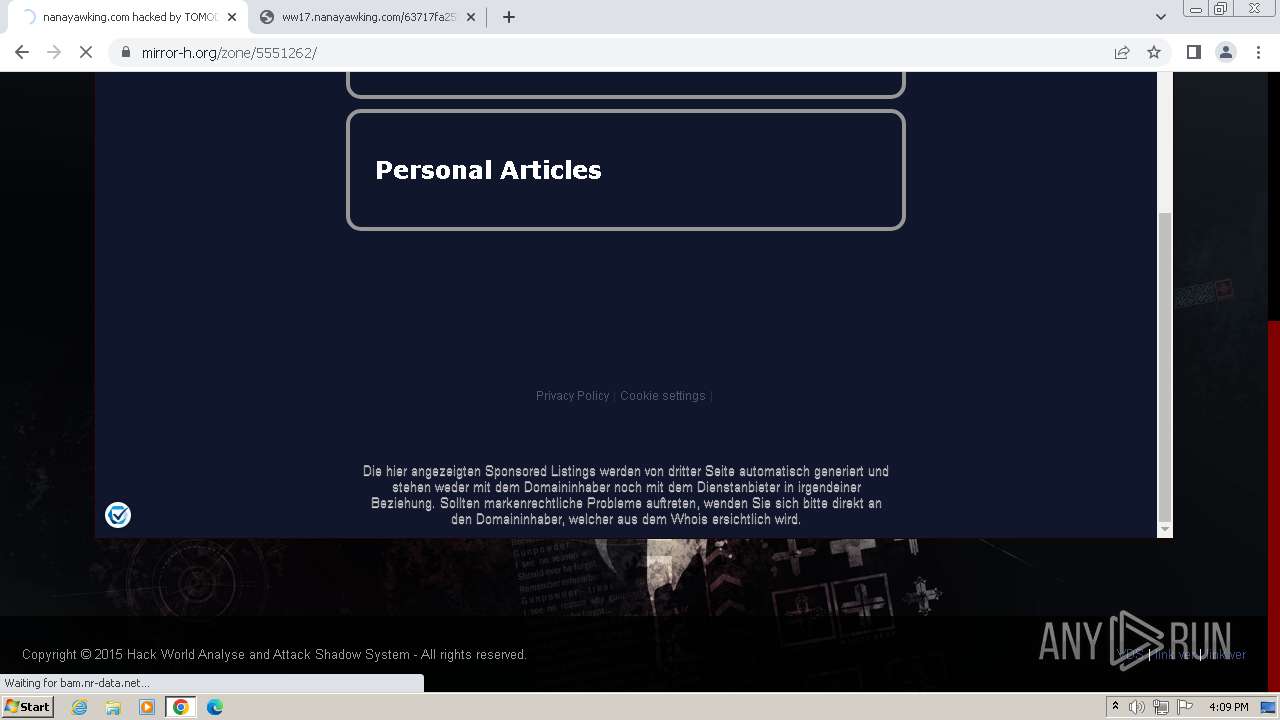Open File Explorer from the taskbar

pyautogui.click(x=113, y=707)
